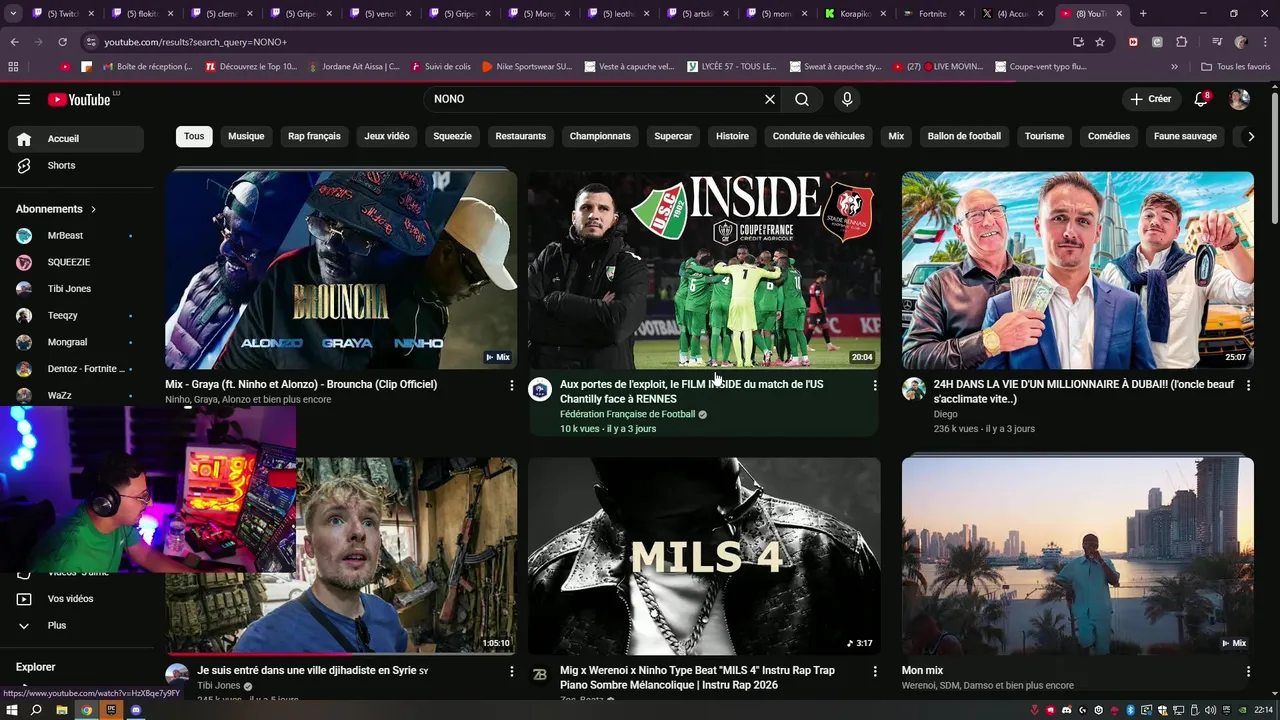Screen dimensions: 1280x720
Task: Open Chrome media controls icon
Action: tap(1217, 42)
